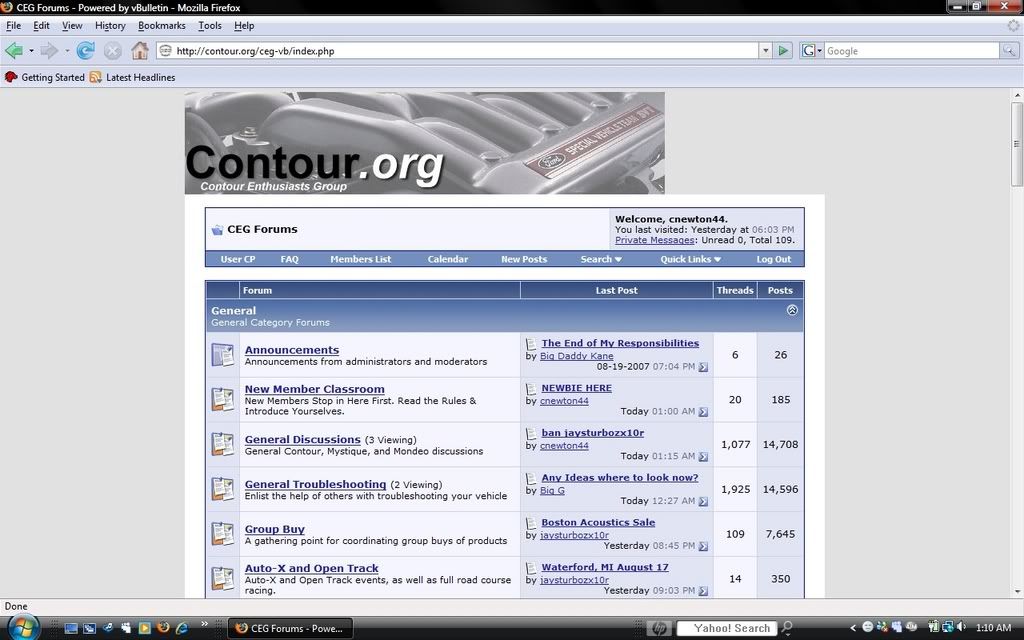This screenshot has height=640, width=1024.
Task: Open the Edit menu
Action: [x=41, y=25]
